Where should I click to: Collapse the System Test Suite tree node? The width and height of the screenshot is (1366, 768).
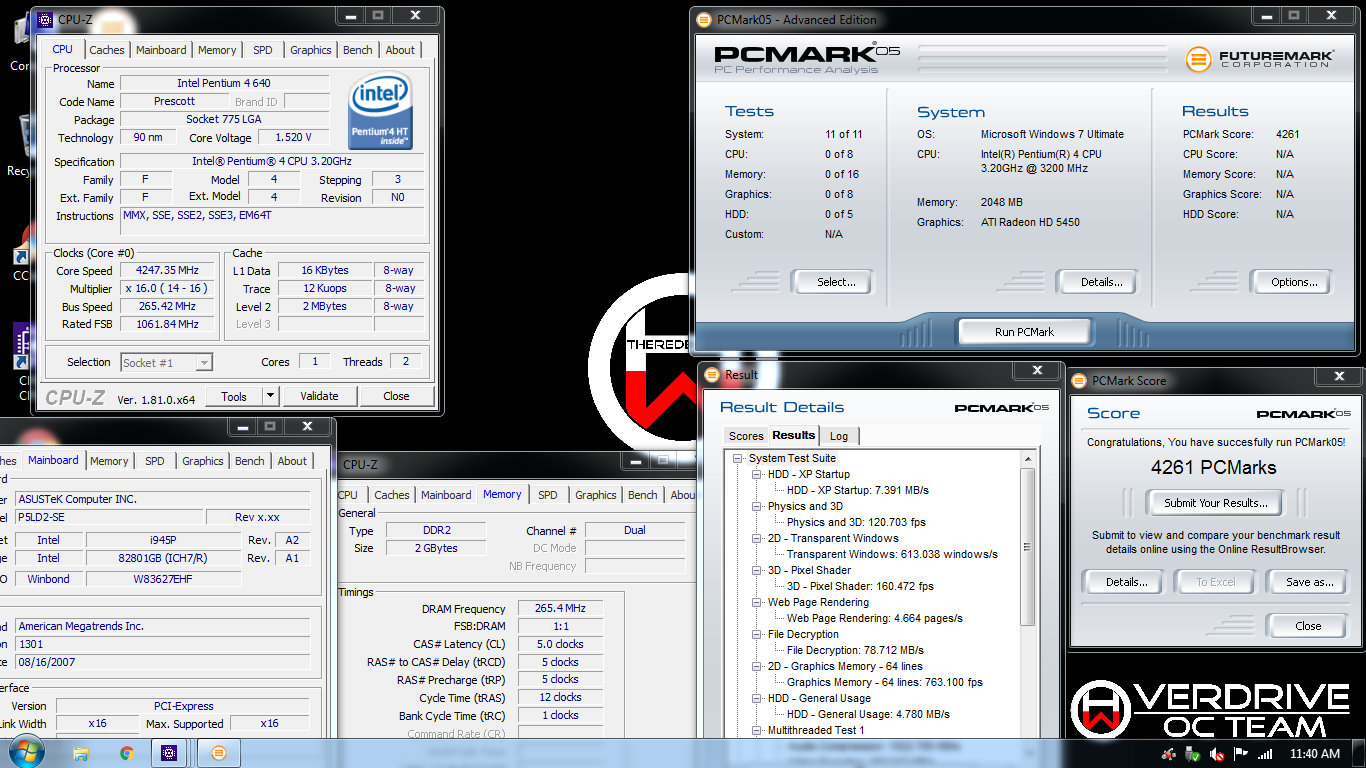coord(739,458)
